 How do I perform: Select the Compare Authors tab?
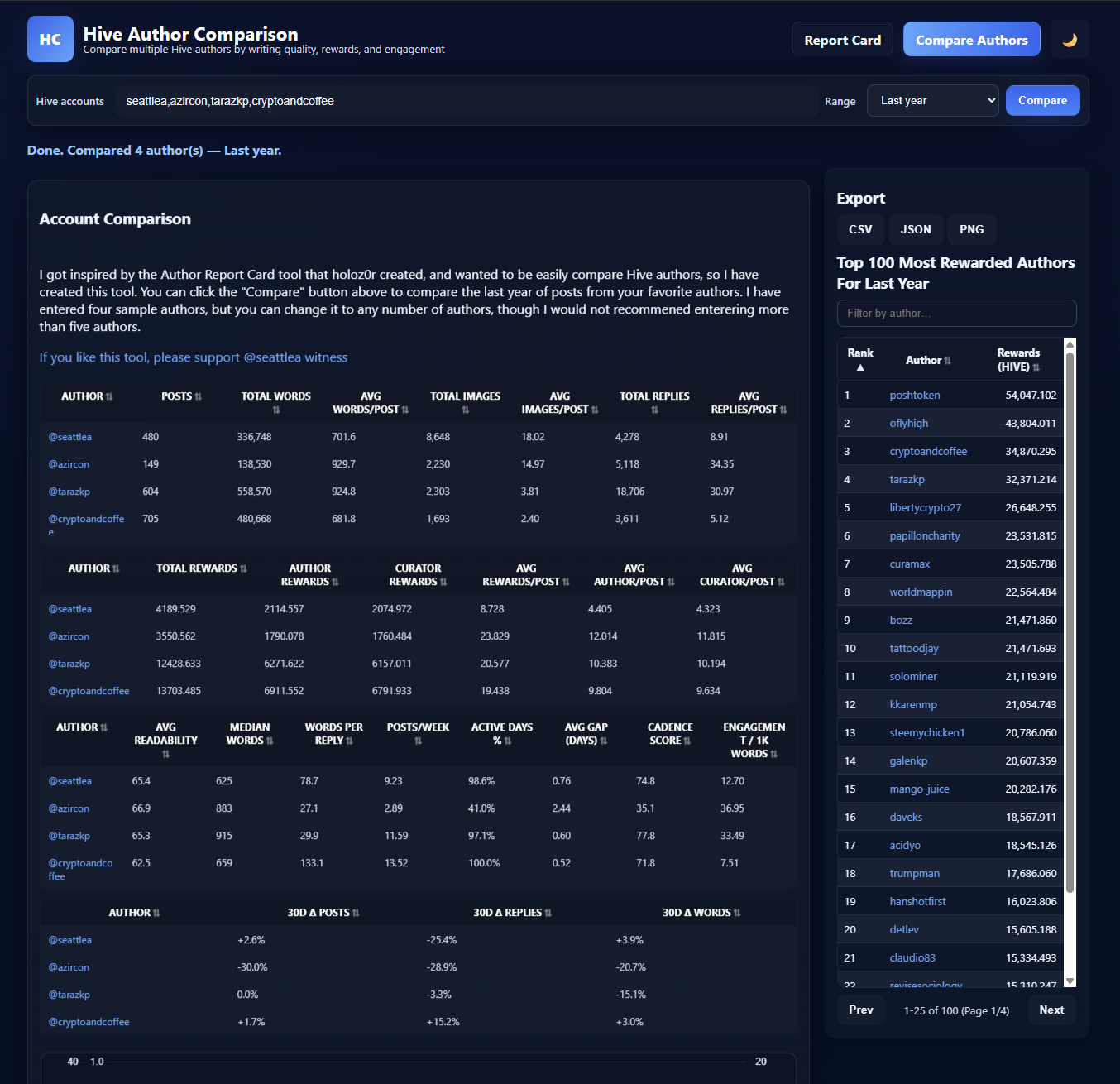[971, 40]
